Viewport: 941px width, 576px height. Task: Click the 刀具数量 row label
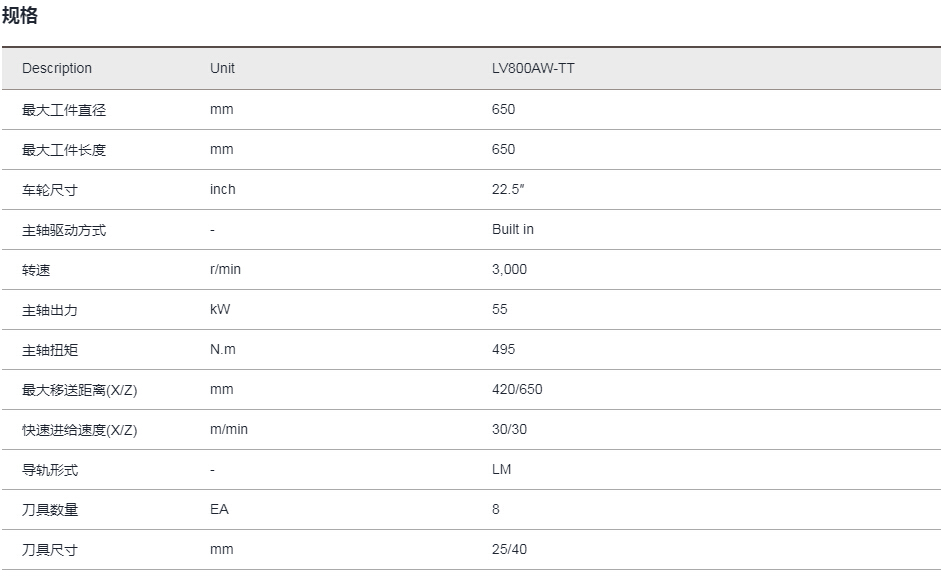tap(50, 510)
